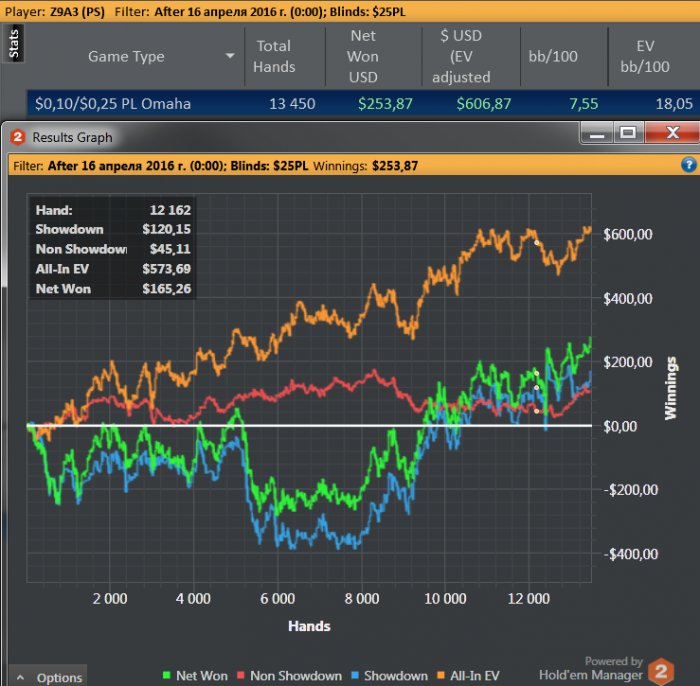The height and width of the screenshot is (686, 700).
Task: Toggle the green Net Won legend swatch
Action: [x=167, y=675]
